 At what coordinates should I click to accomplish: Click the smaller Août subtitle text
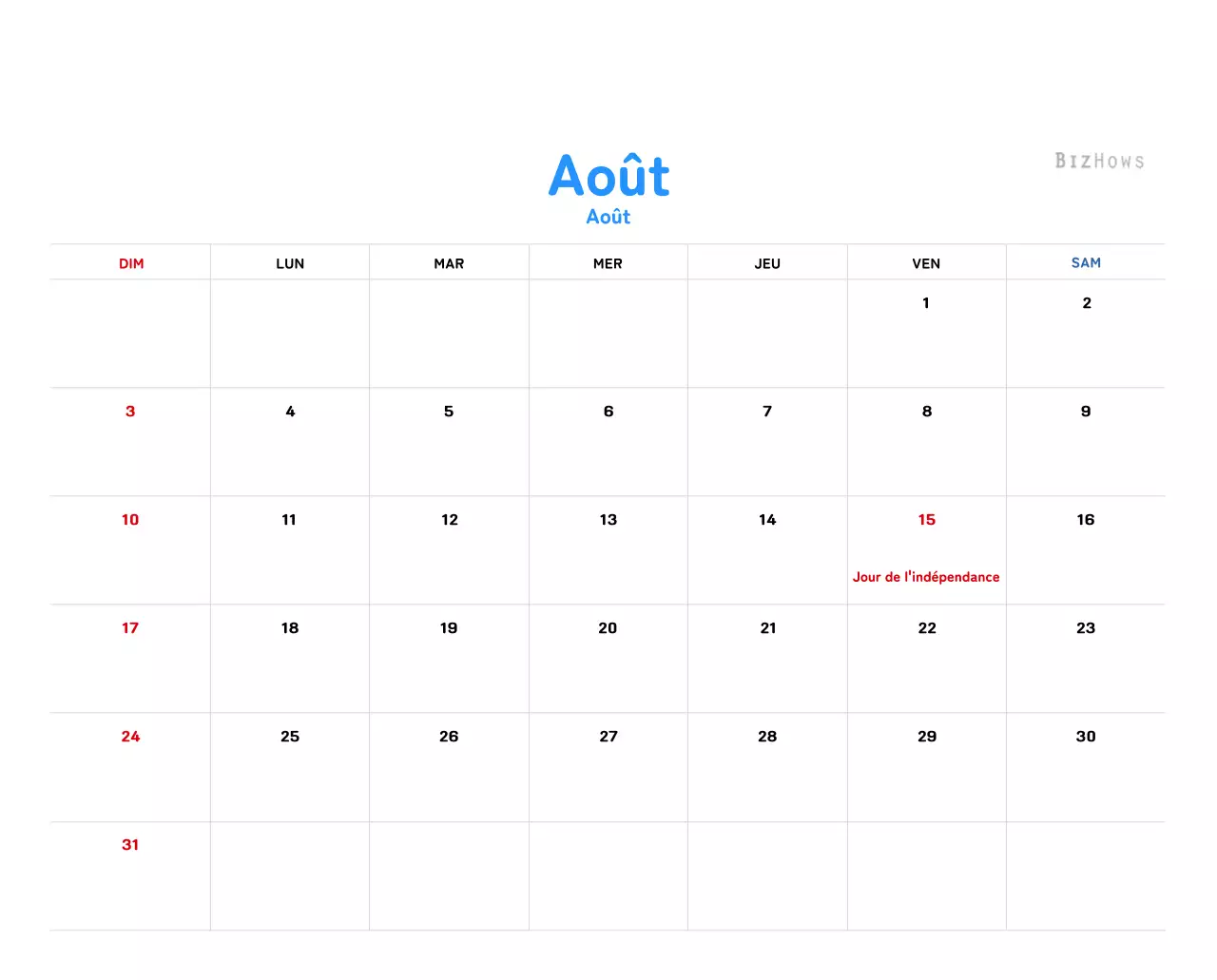pos(608,217)
